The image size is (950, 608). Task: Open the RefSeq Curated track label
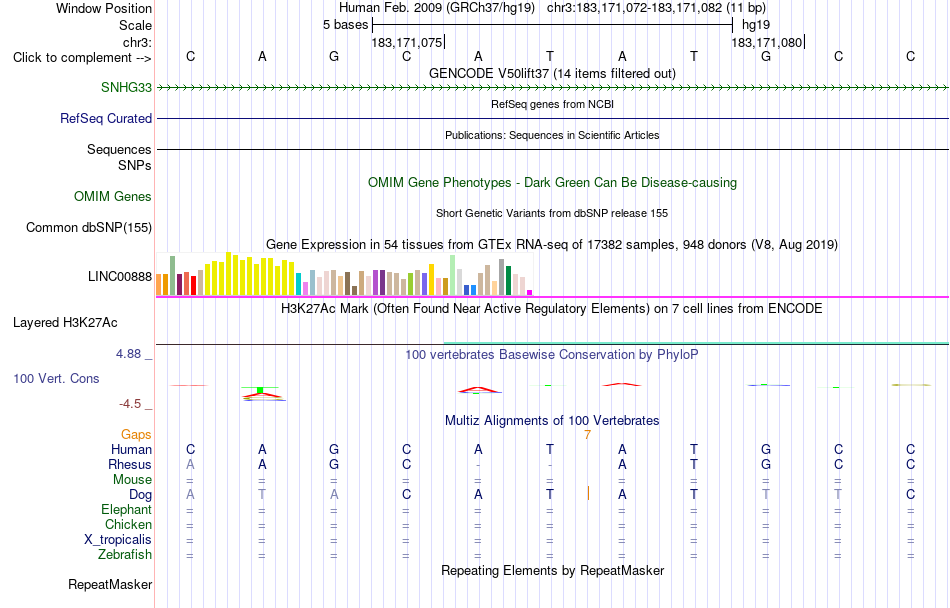pos(105,118)
